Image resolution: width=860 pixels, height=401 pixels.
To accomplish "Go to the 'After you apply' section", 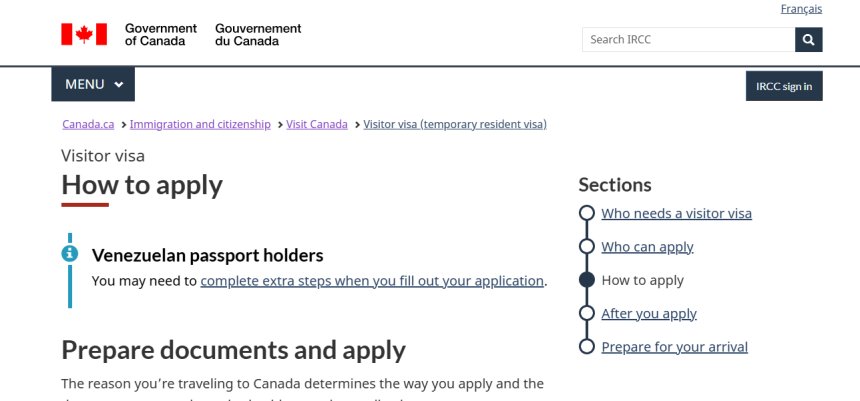I will [x=649, y=314].
